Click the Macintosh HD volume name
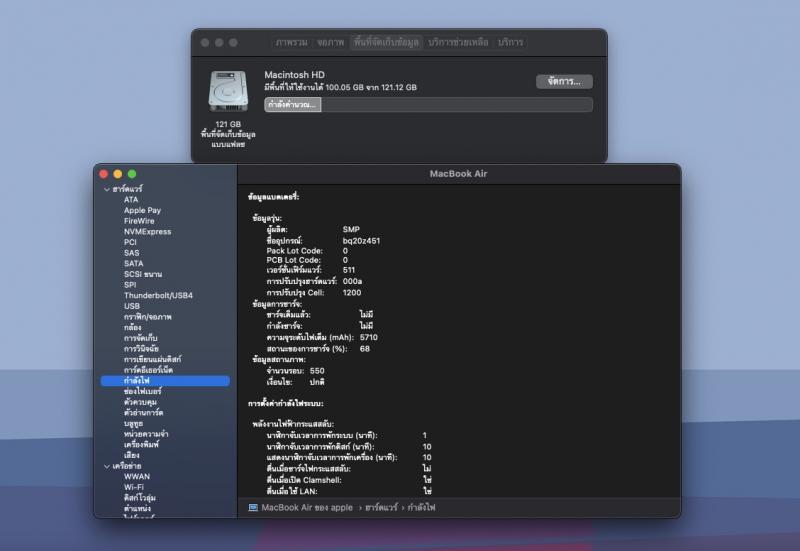 point(294,75)
